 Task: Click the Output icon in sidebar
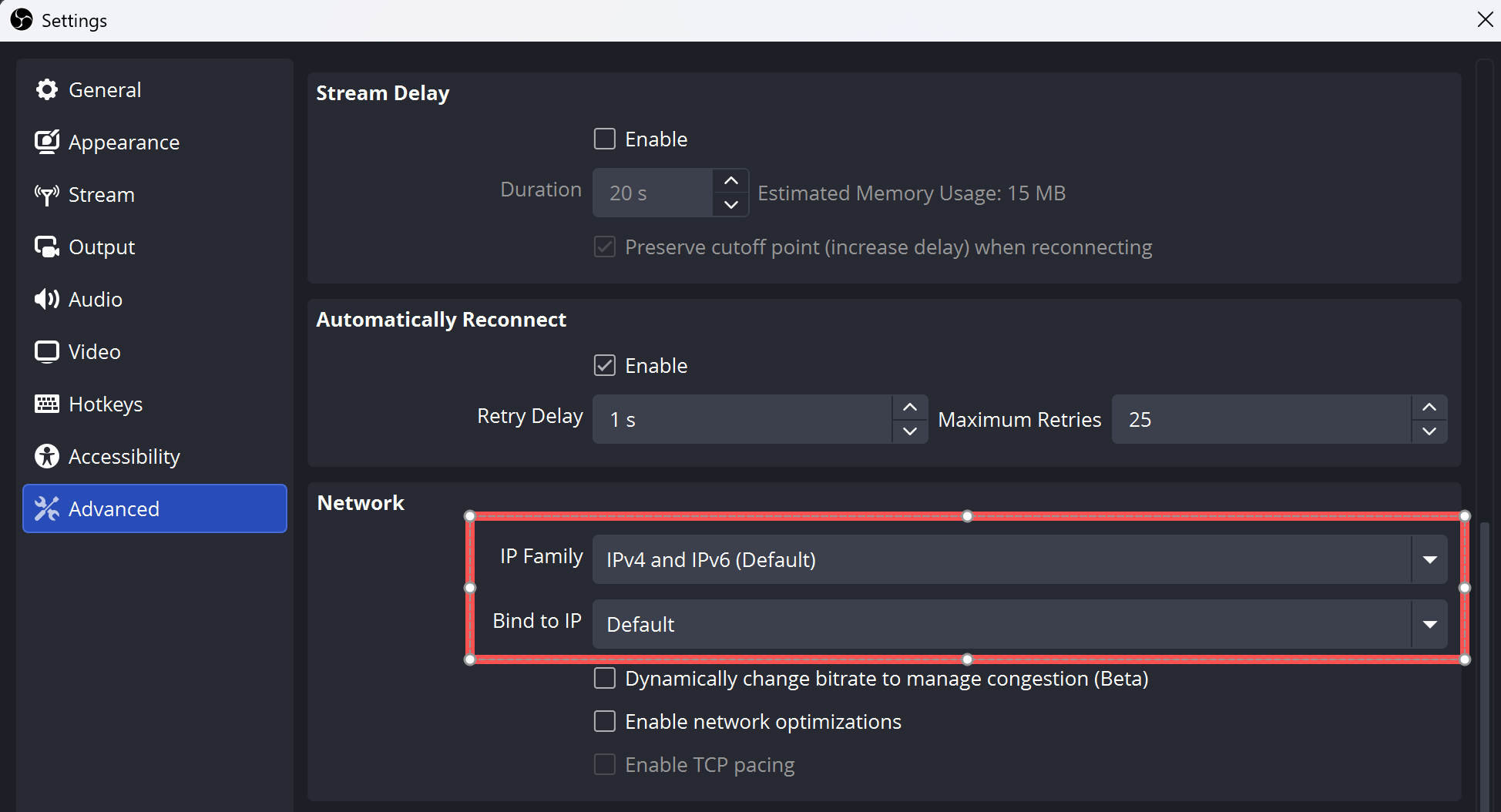tap(47, 247)
